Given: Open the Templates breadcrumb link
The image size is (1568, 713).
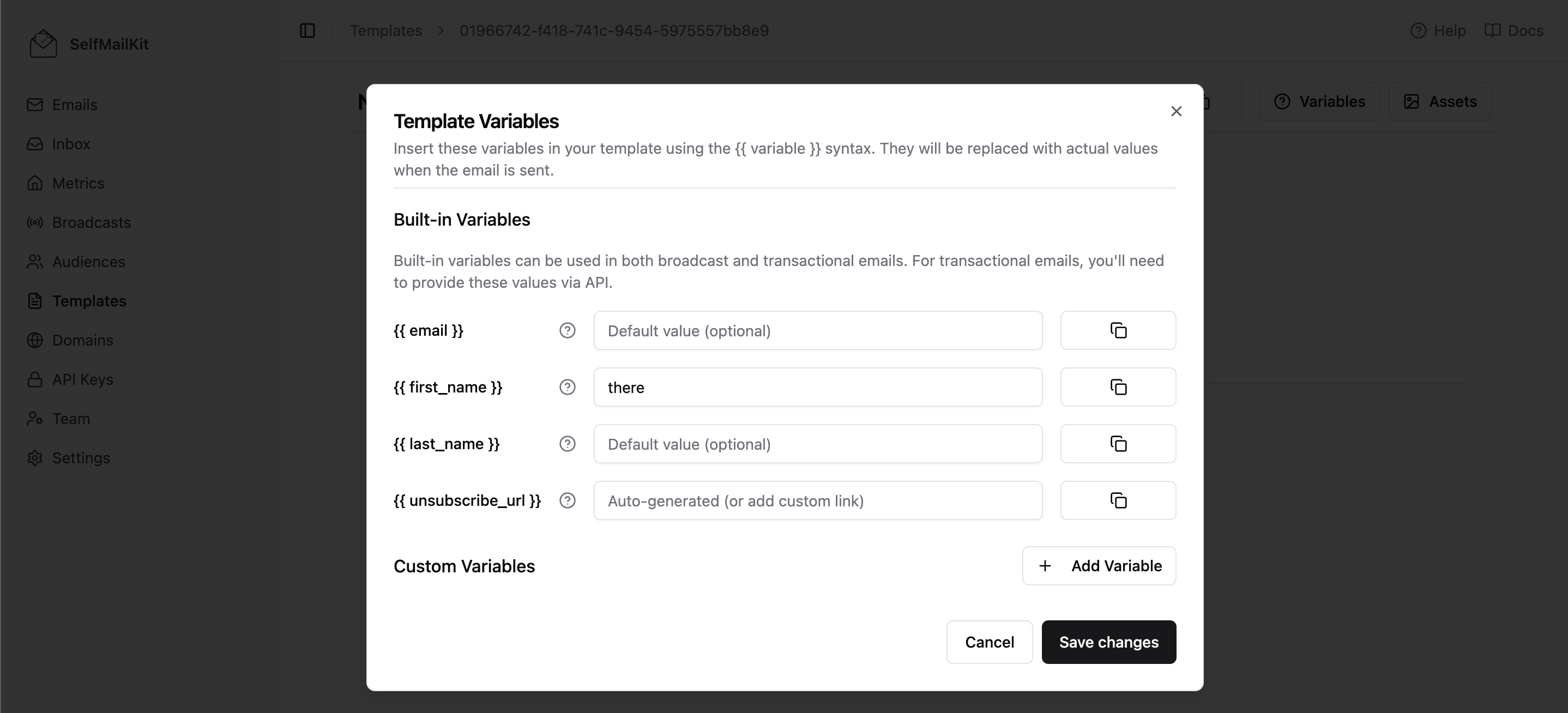Looking at the screenshot, I should (x=386, y=31).
